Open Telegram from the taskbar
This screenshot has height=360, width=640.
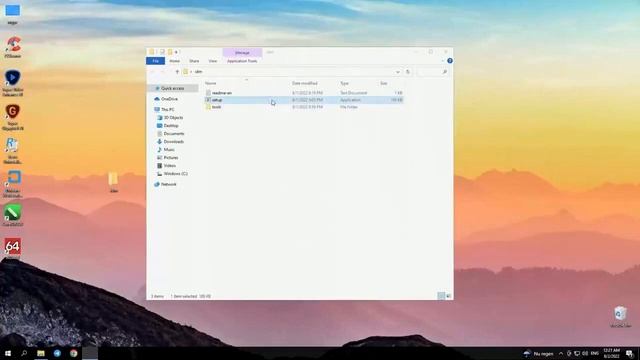[x=57, y=353]
